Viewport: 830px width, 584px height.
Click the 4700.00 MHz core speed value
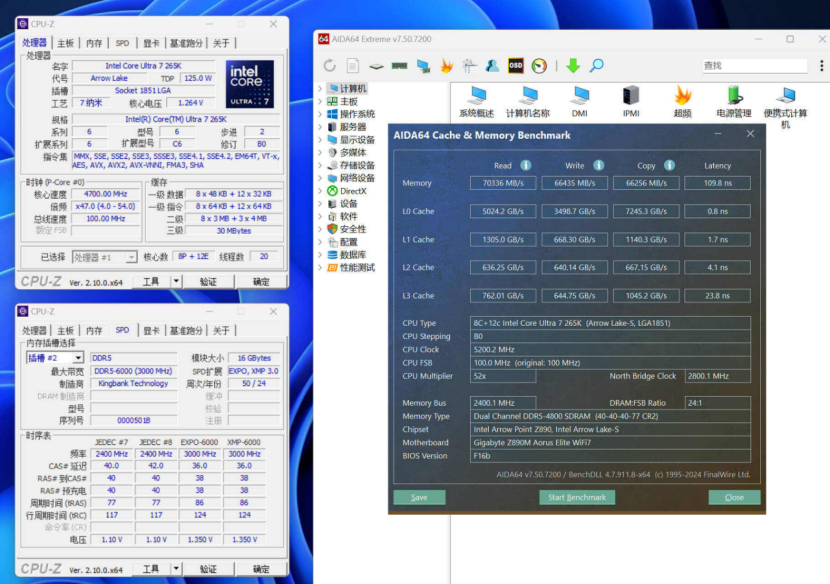coord(105,194)
